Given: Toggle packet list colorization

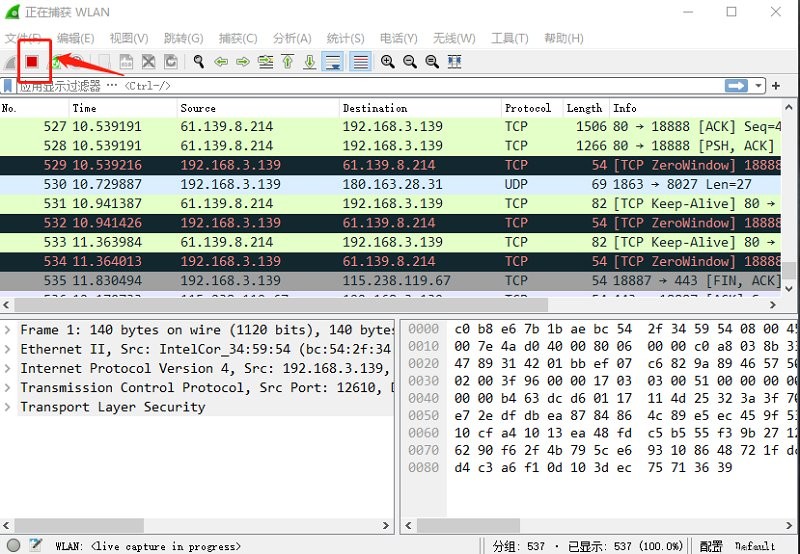Looking at the screenshot, I should coord(360,62).
